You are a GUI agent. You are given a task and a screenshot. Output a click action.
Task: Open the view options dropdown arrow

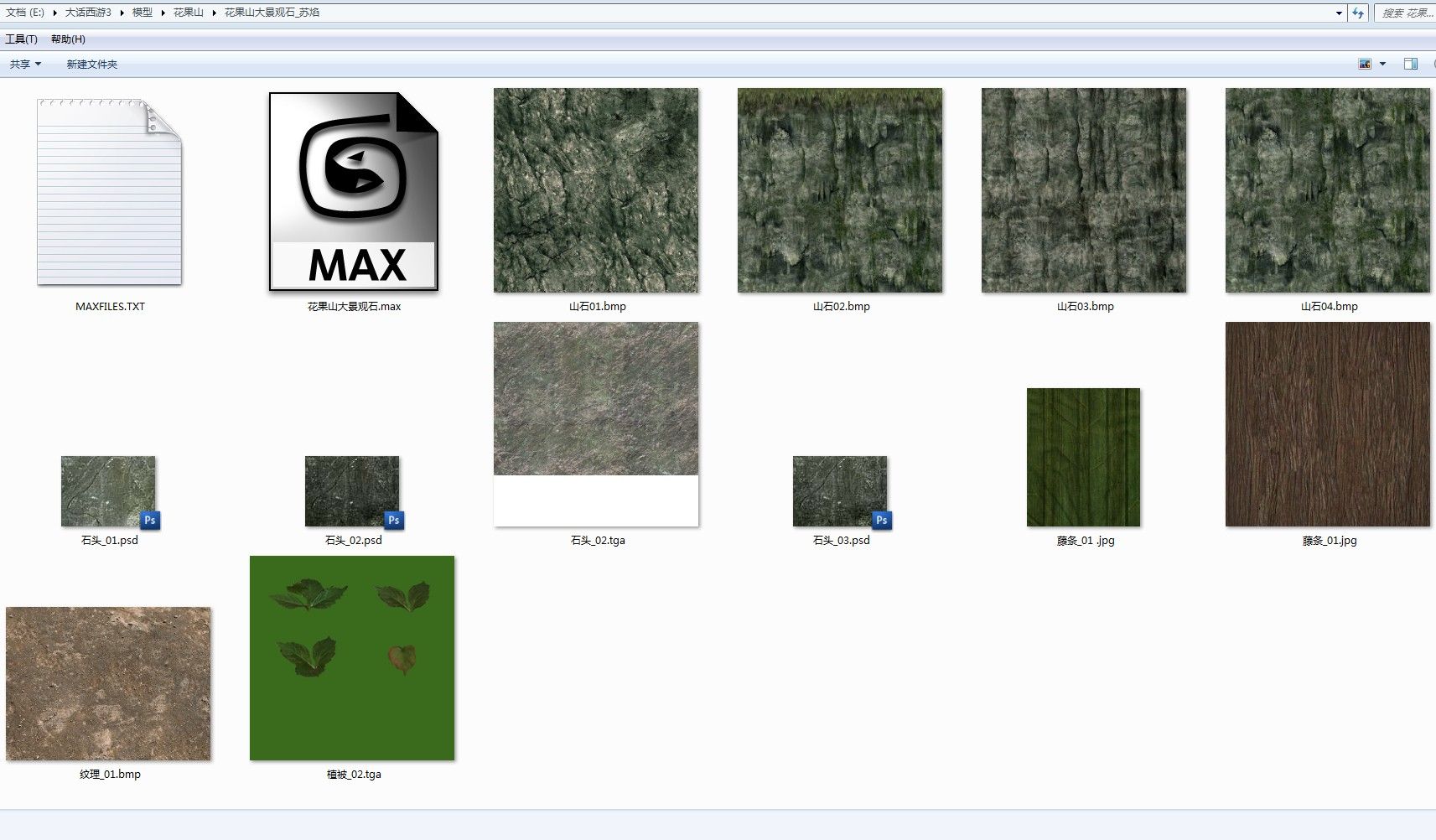point(1382,64)
